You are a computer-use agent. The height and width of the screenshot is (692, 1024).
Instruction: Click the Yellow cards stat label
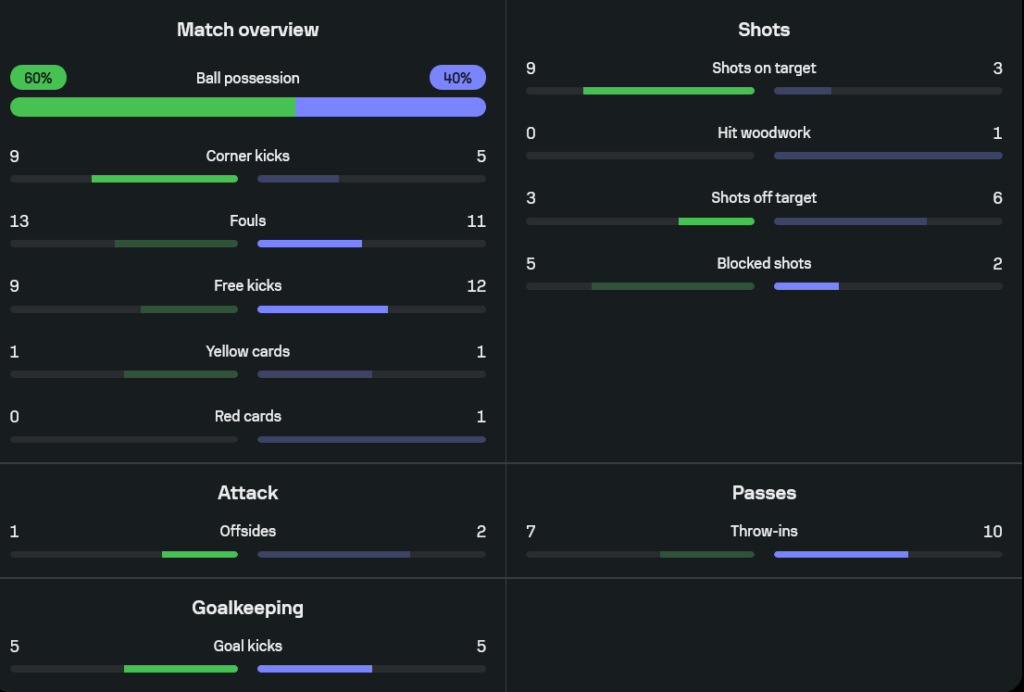click(x=248, y=352)
